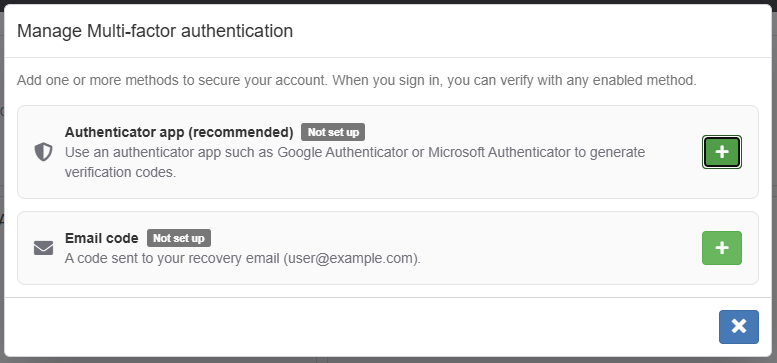Click the 'Manage Multi-factor authentication' title
This screenshot has height=363, width=777.
(x=155, y=31)
